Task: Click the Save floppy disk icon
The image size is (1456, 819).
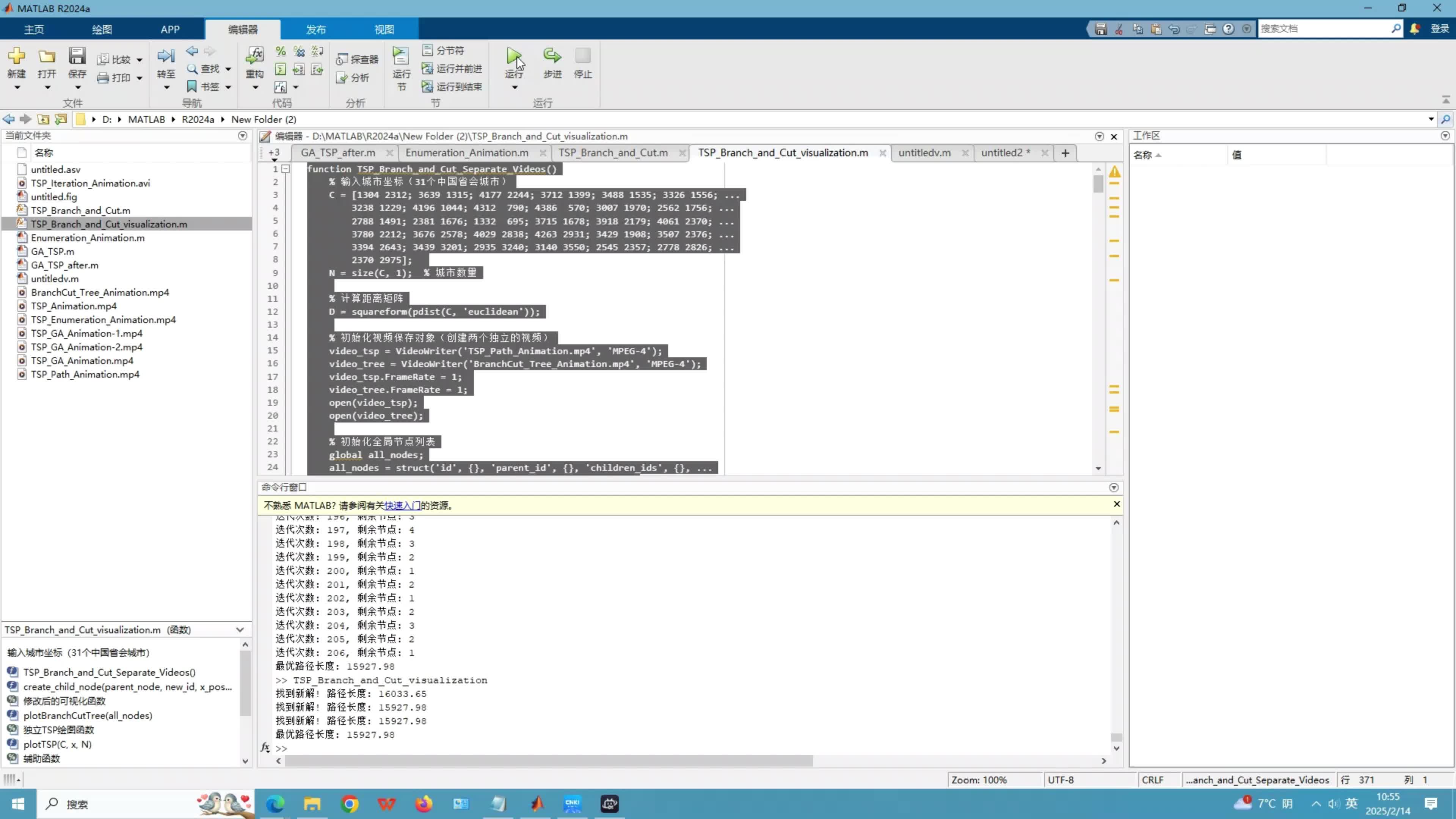Action: 77,56
